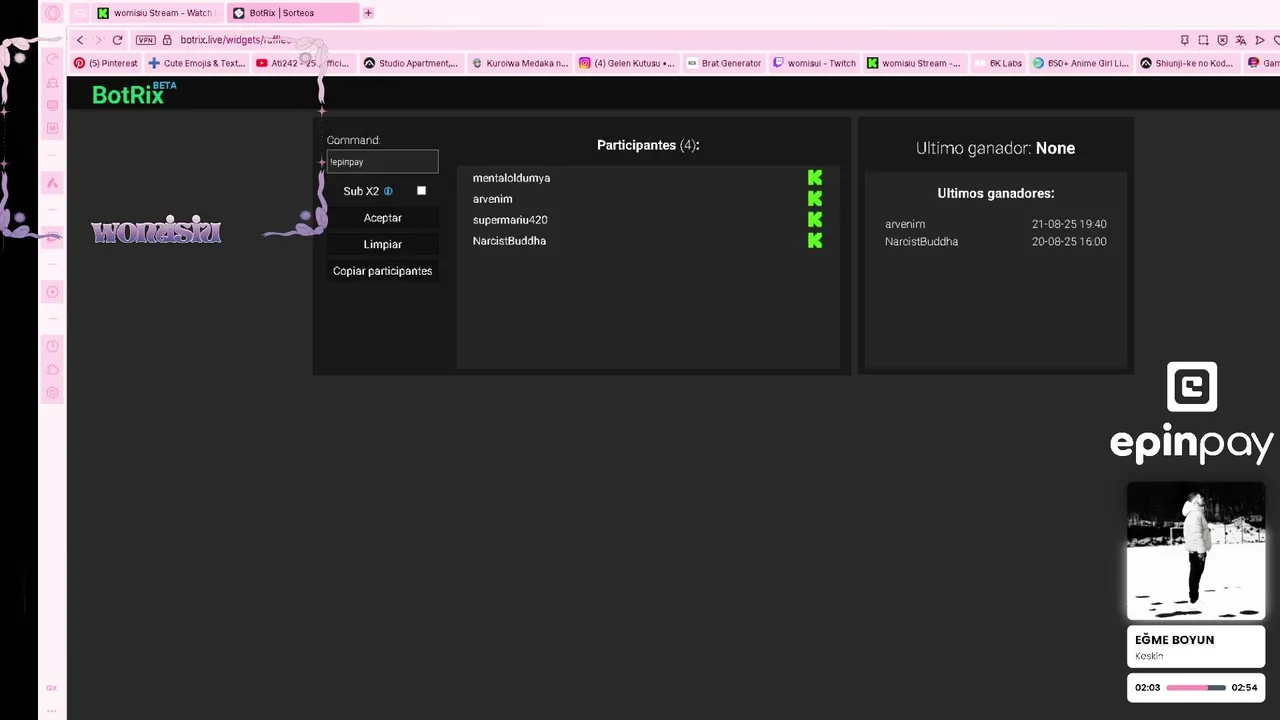This screenshot has height=720, width=1280.
Task: Open a new browser tab with plus
Action: tap(368, 13)
